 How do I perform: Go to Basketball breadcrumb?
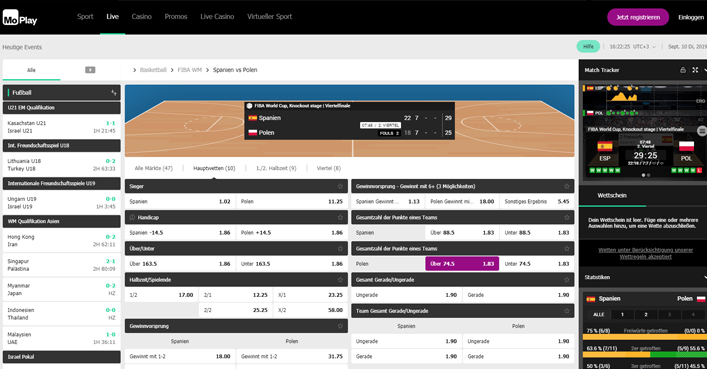(x=153, y=70)
